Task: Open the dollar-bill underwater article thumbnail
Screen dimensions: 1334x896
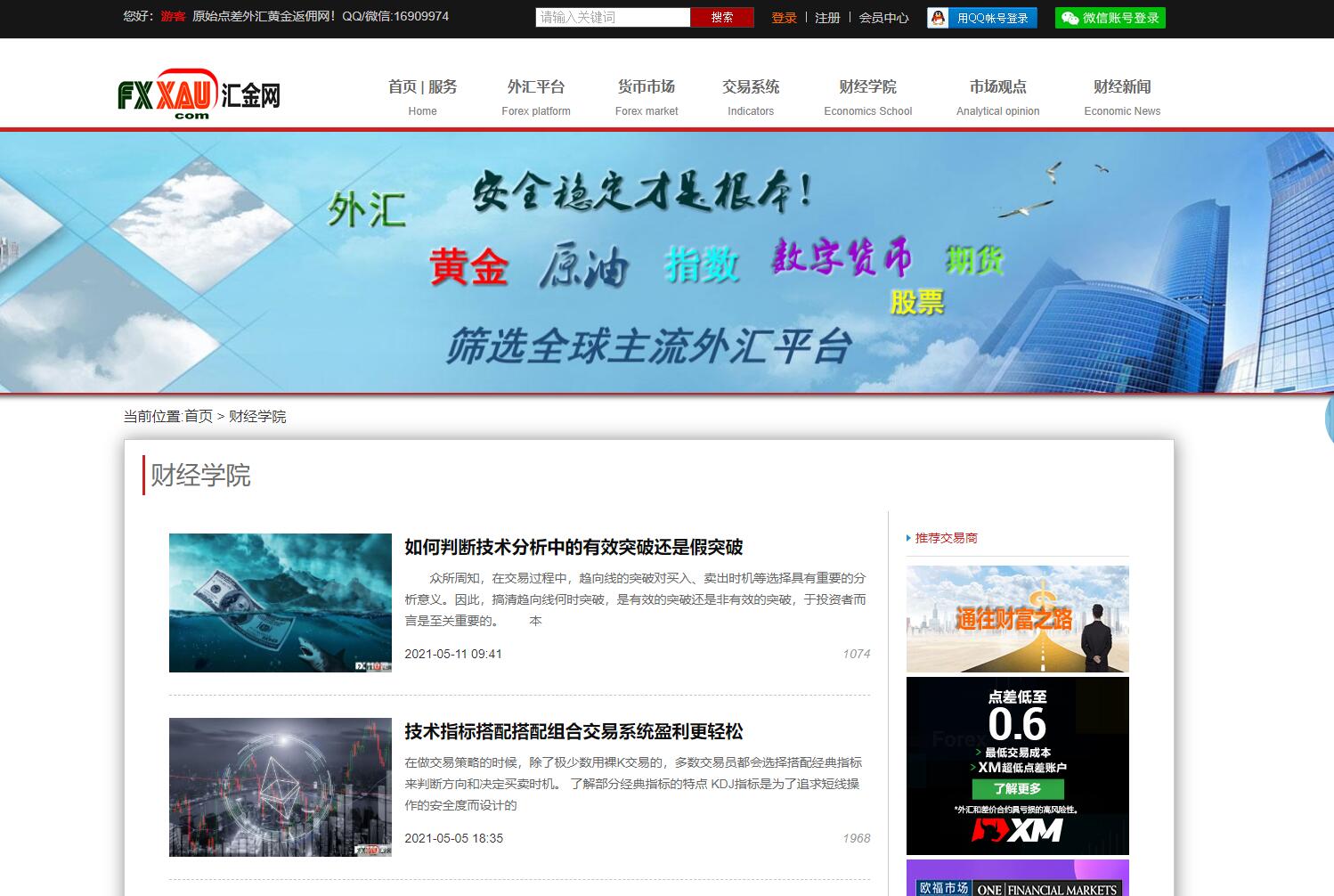Action: (280, 602)
